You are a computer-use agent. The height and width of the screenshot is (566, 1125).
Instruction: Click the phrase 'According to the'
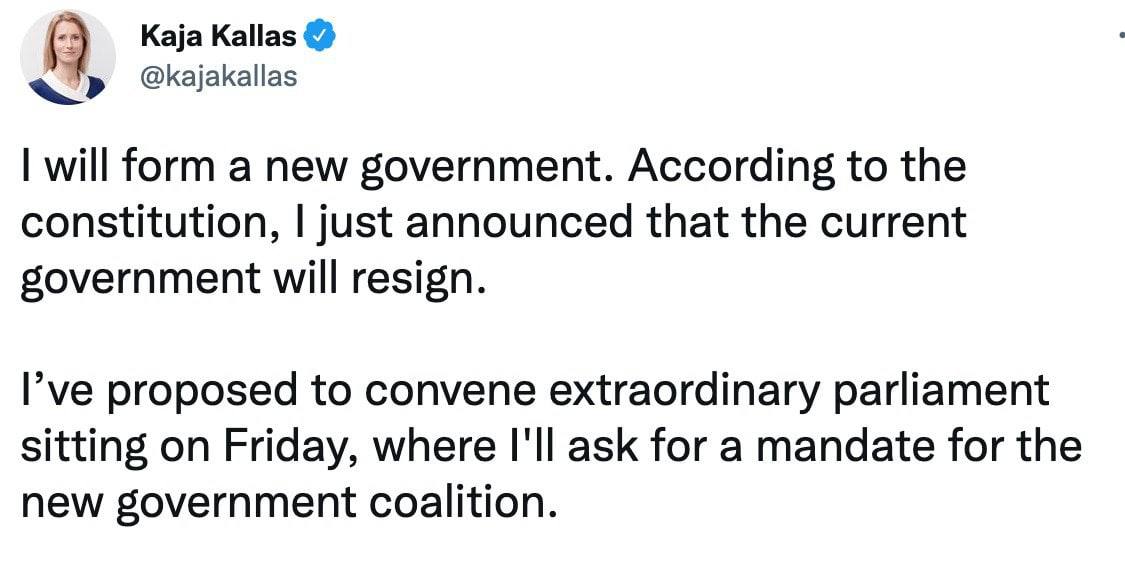(798, 168)
